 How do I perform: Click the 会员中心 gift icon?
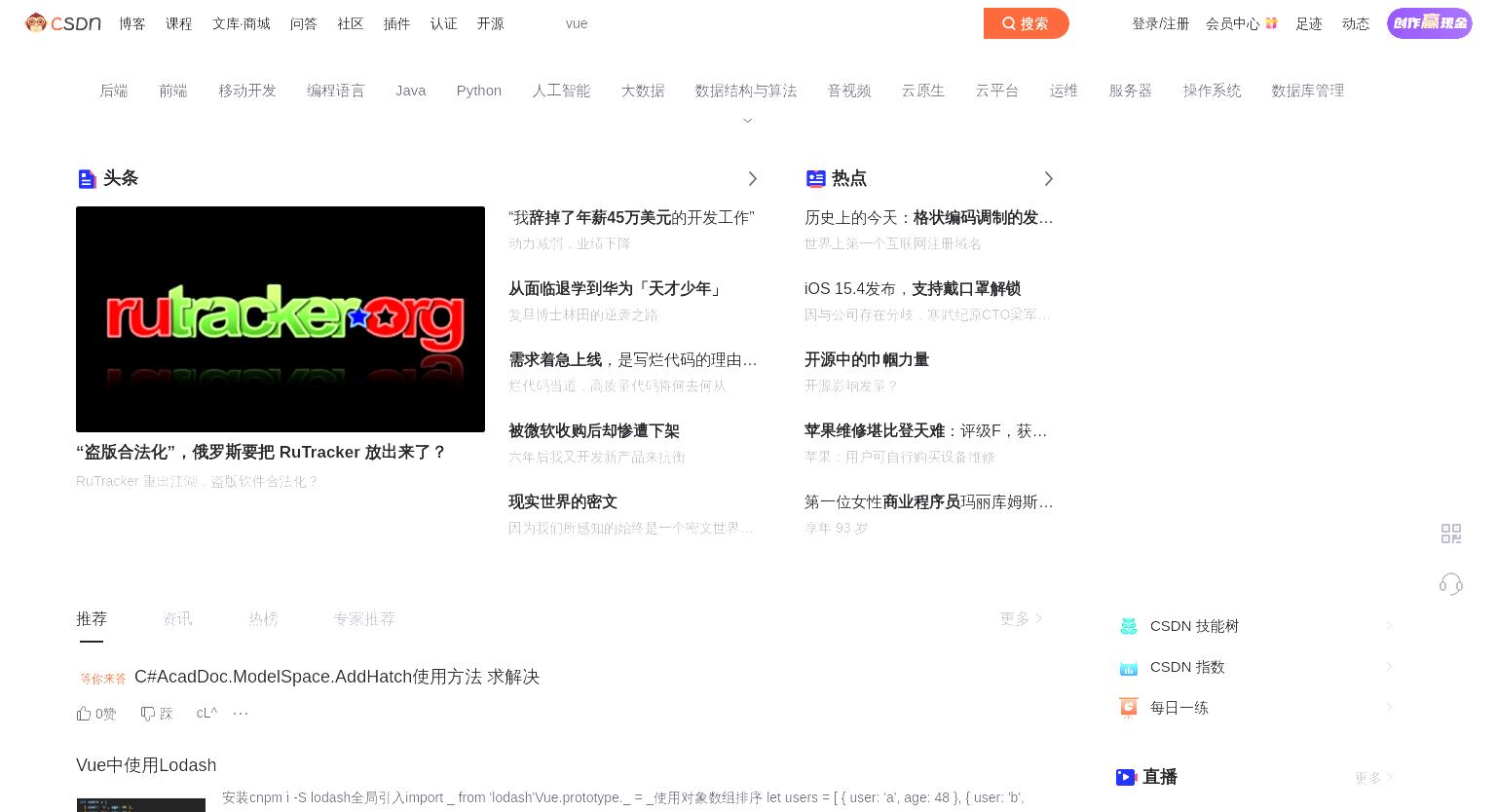click(x=1271, y=23)
